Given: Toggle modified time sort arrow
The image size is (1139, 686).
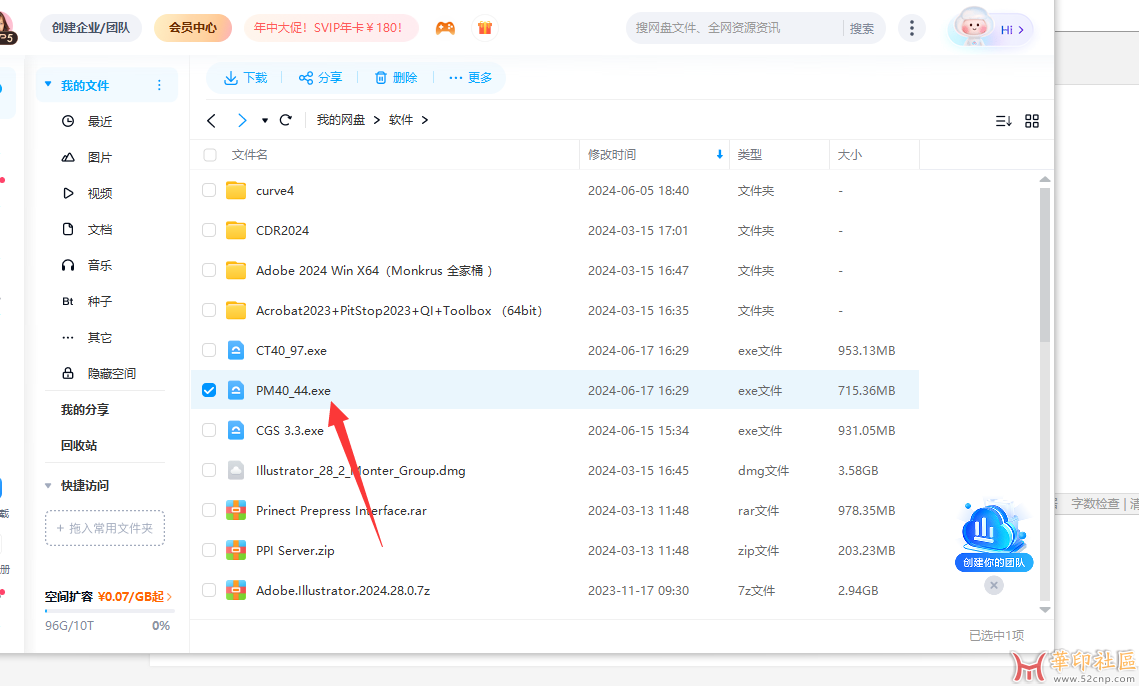Looking at the screenshot, I should point(720,155).
